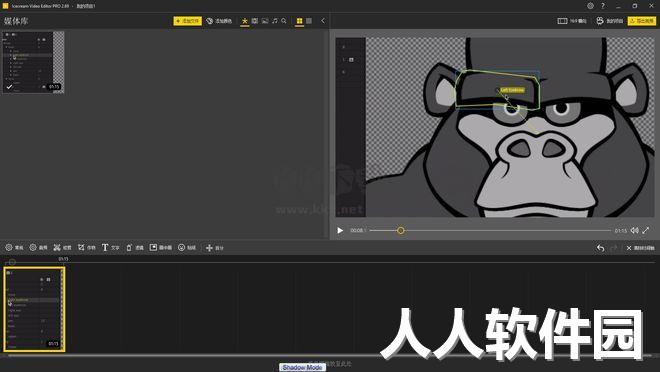Click the Add Color palette button

tap(219, 21)
